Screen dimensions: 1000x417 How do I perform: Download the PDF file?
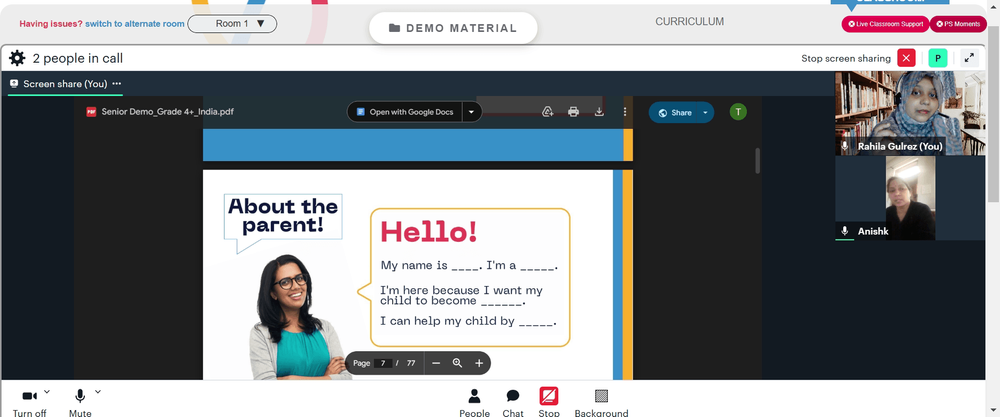point(599,112)
